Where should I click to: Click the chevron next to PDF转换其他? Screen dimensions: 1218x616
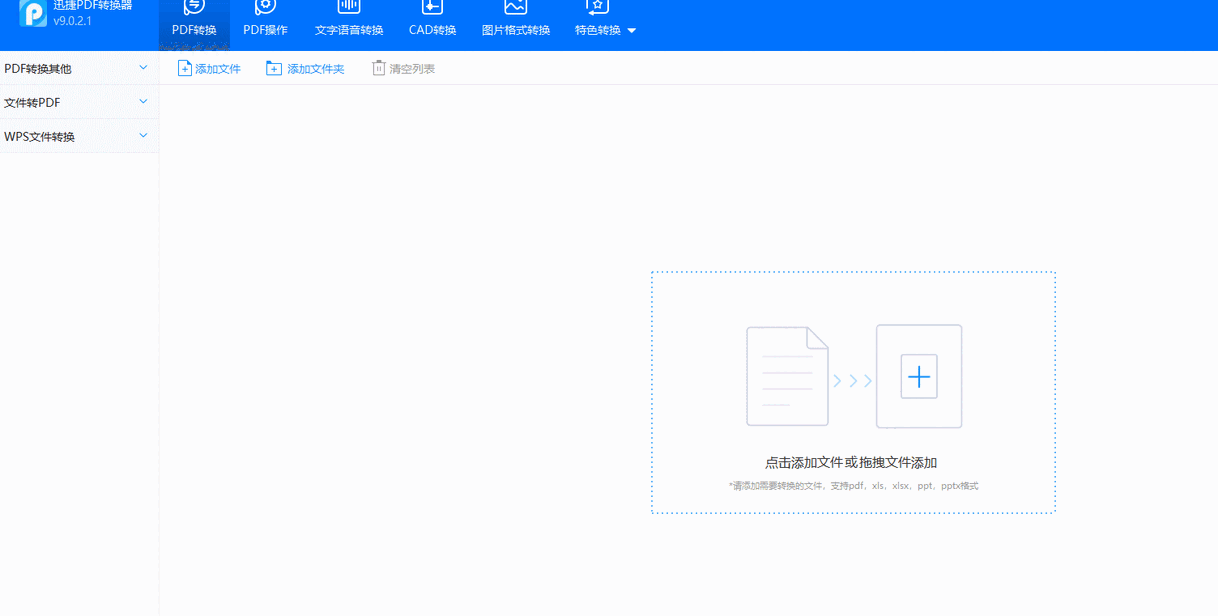coord(143,68)
